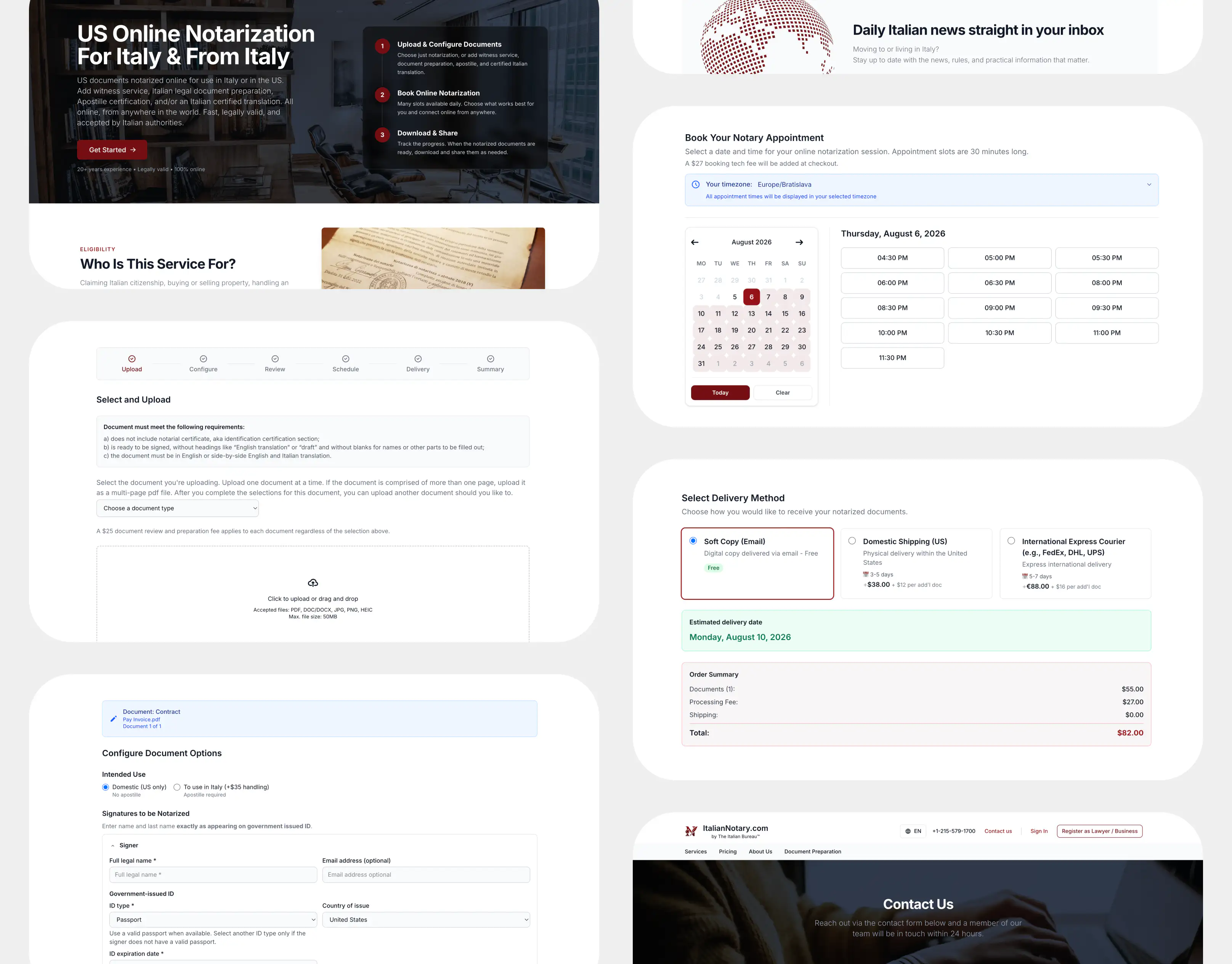Click the Configure step check icon
1232x964 pixels.
coord(203,359)
